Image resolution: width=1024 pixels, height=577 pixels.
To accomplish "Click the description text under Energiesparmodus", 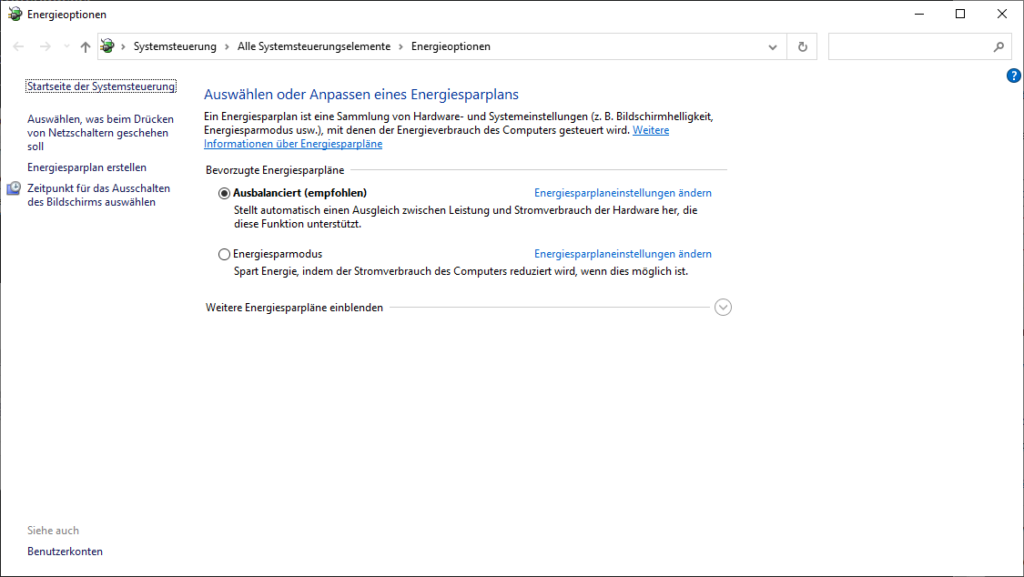I will tap(461, 272).
